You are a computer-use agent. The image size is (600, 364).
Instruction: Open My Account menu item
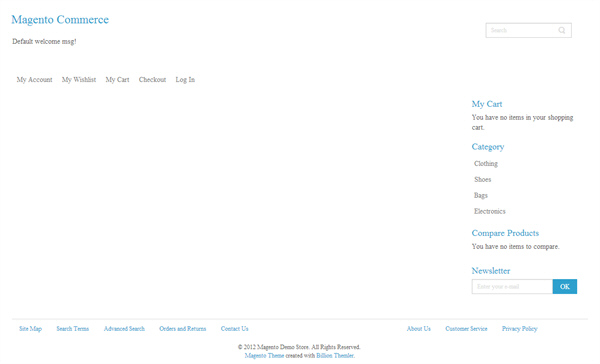click(x=34, y=80)
